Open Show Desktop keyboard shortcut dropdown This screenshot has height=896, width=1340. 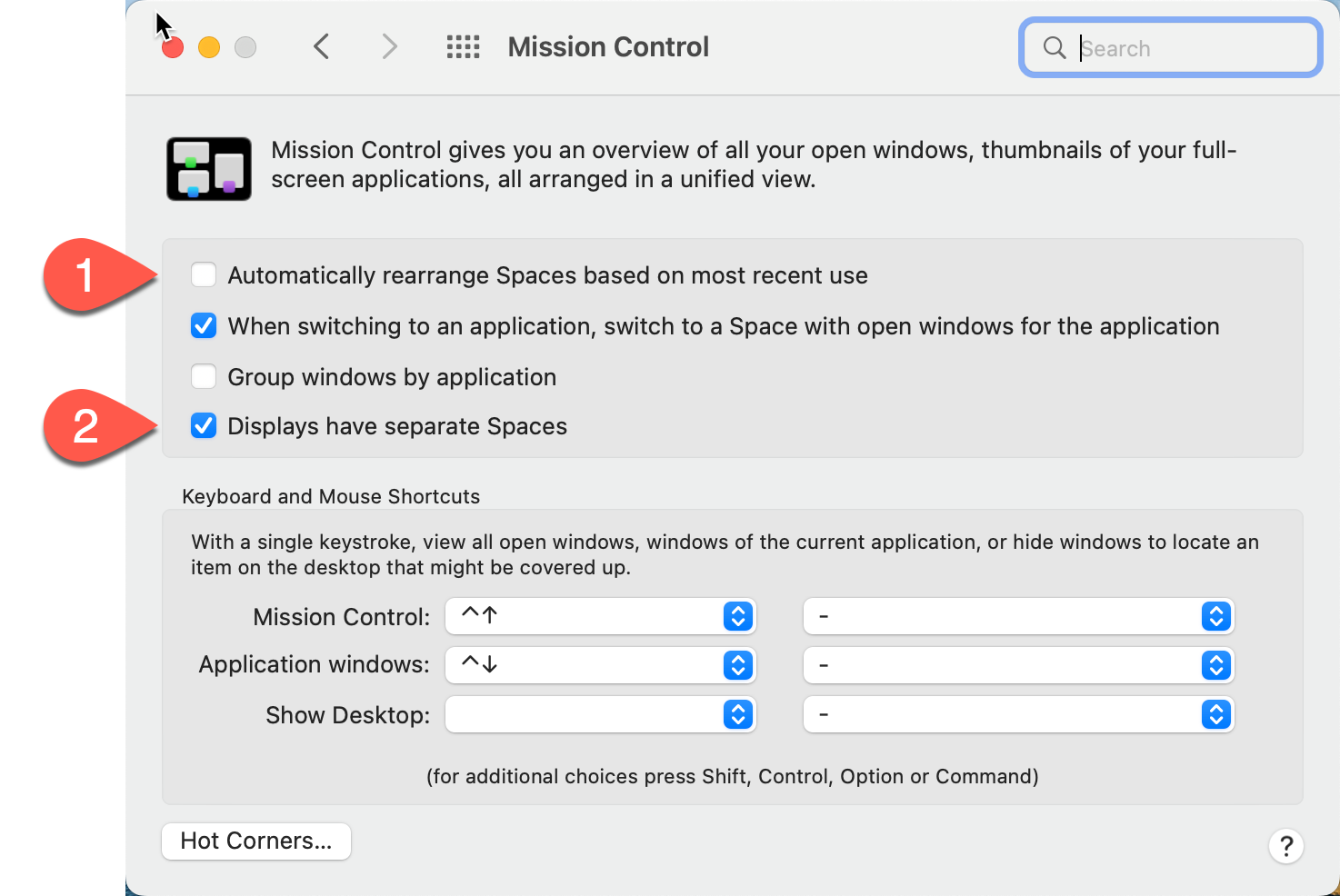[x=601, y=714]
